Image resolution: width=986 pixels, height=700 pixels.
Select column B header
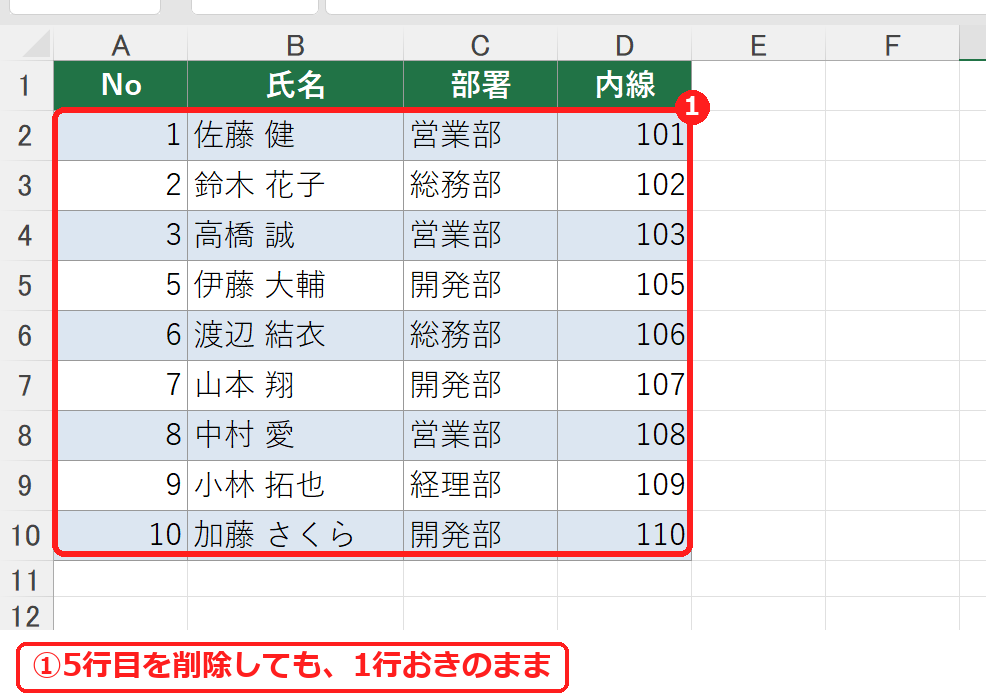(296, 45)
